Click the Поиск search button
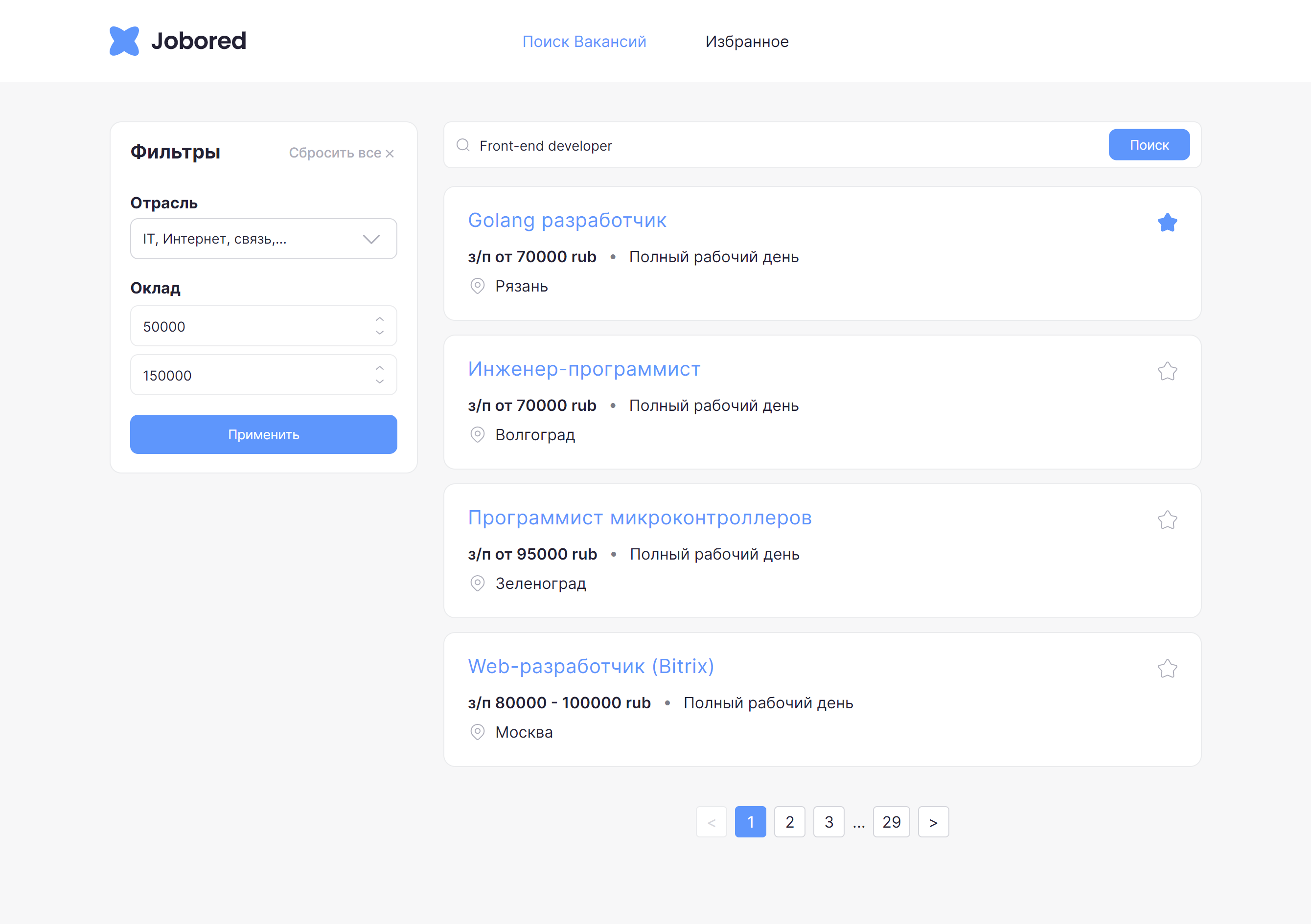1311x924 pixels. click(x=1149, y=145)
